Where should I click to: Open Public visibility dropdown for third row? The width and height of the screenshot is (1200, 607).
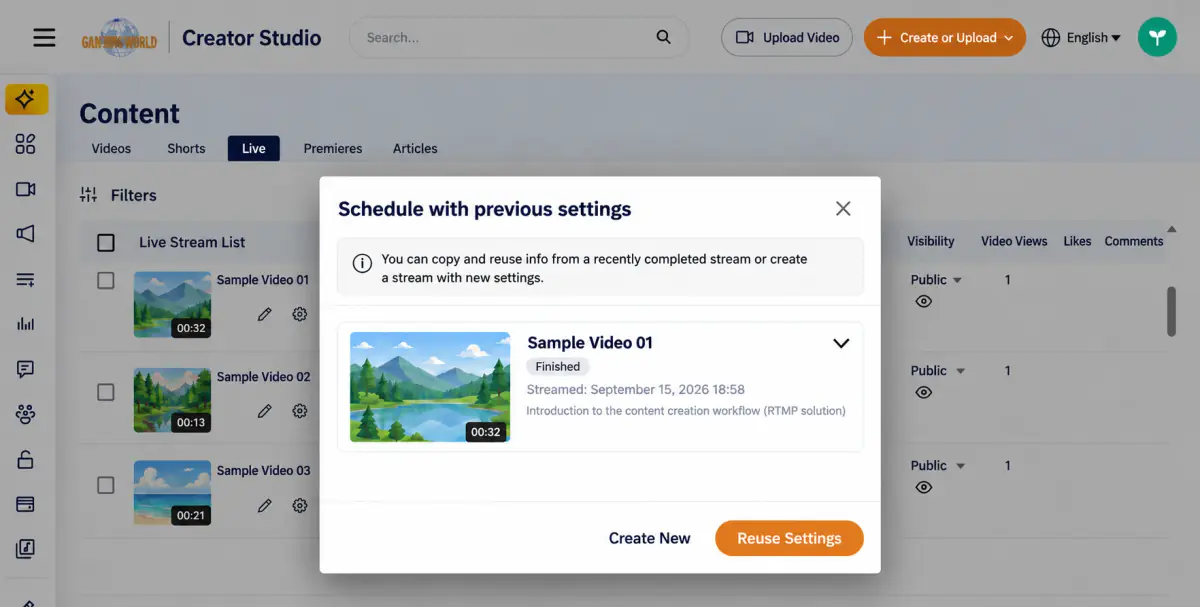click(937, 466)
